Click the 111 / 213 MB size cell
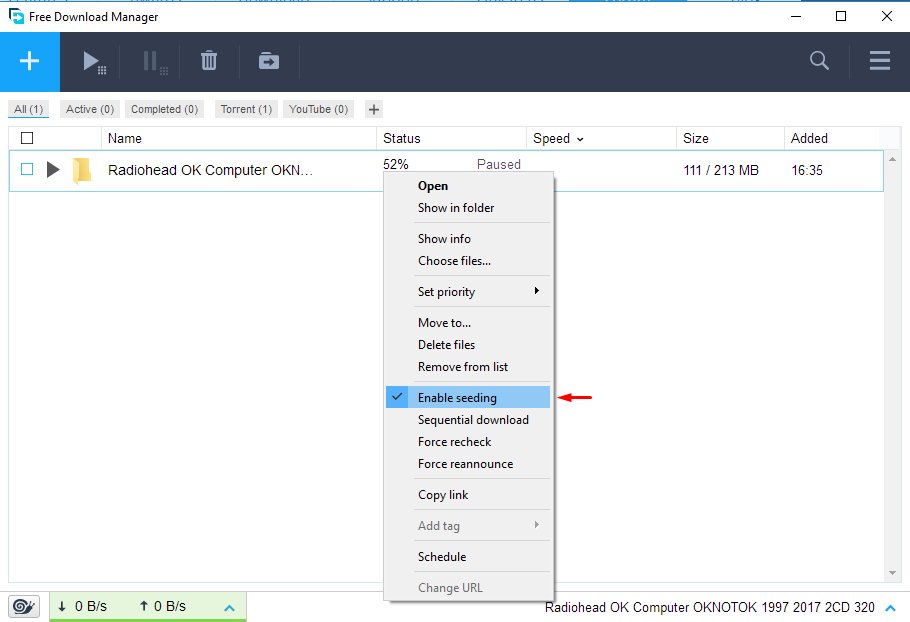This screenshot has height=622, width=910. (721, 170)
